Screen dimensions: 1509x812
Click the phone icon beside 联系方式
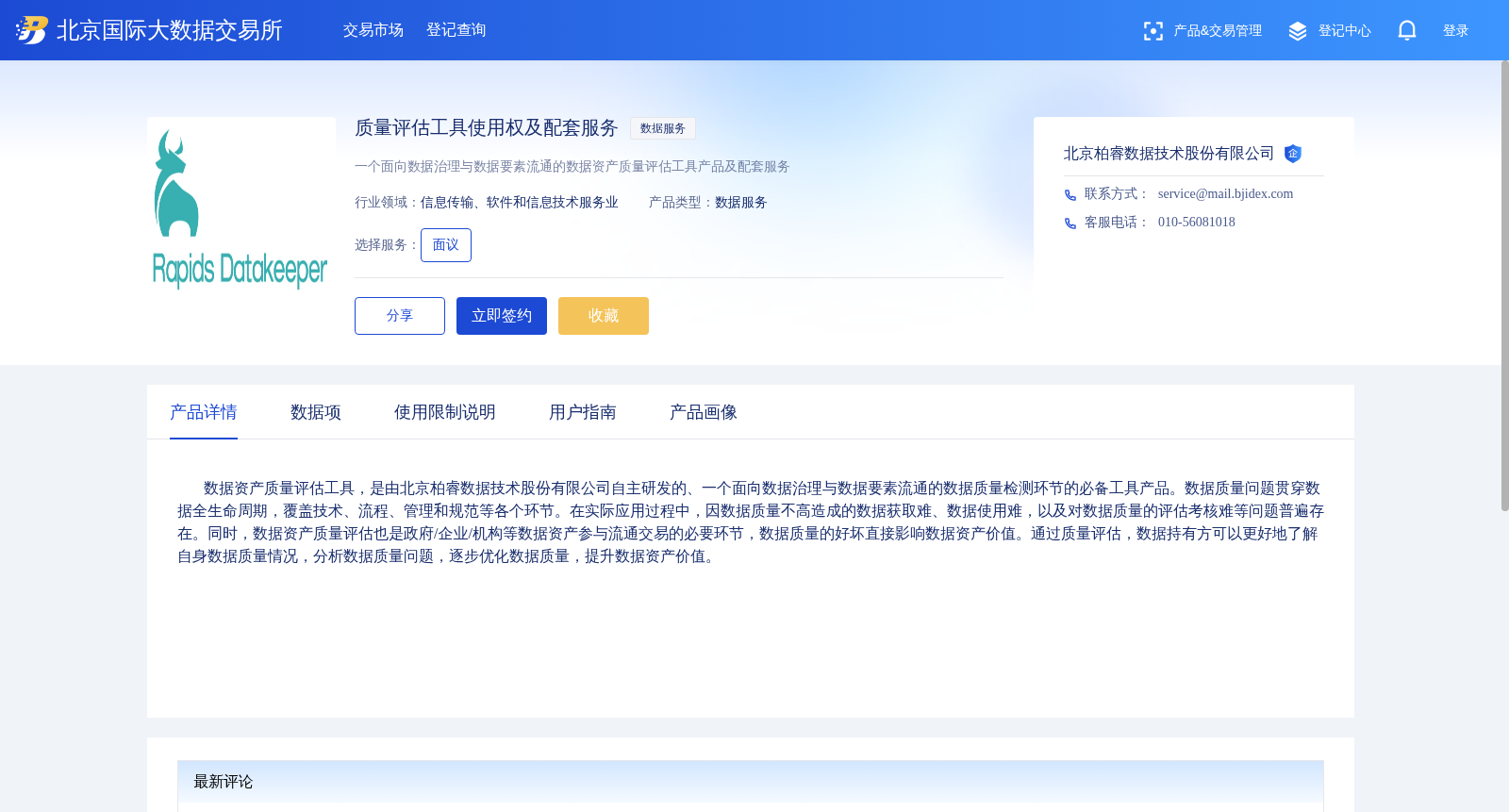click(1070, 195)
